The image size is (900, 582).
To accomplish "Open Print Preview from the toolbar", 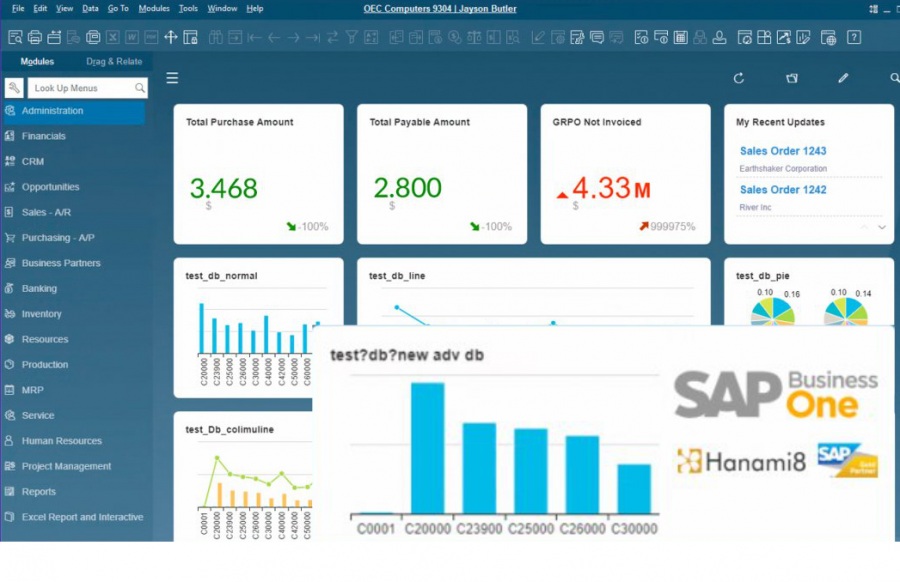I will point(15,37).
